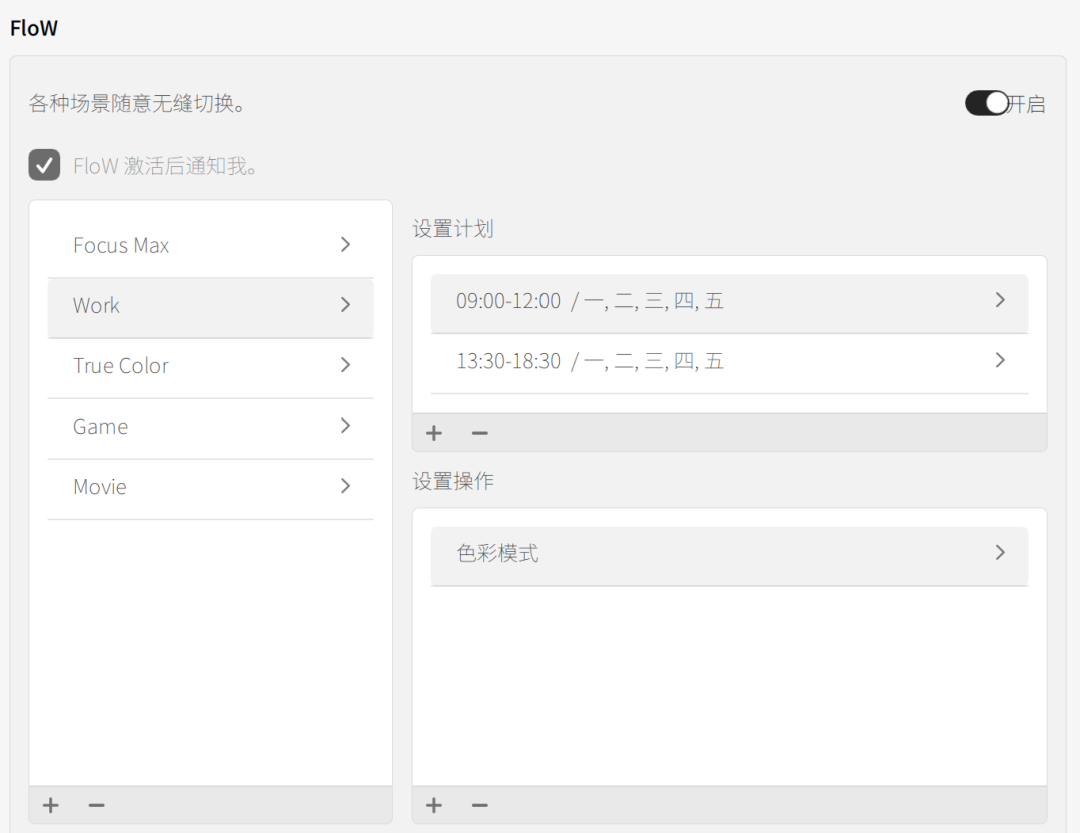Expand the True Color chevron arrow

(345, 365)
